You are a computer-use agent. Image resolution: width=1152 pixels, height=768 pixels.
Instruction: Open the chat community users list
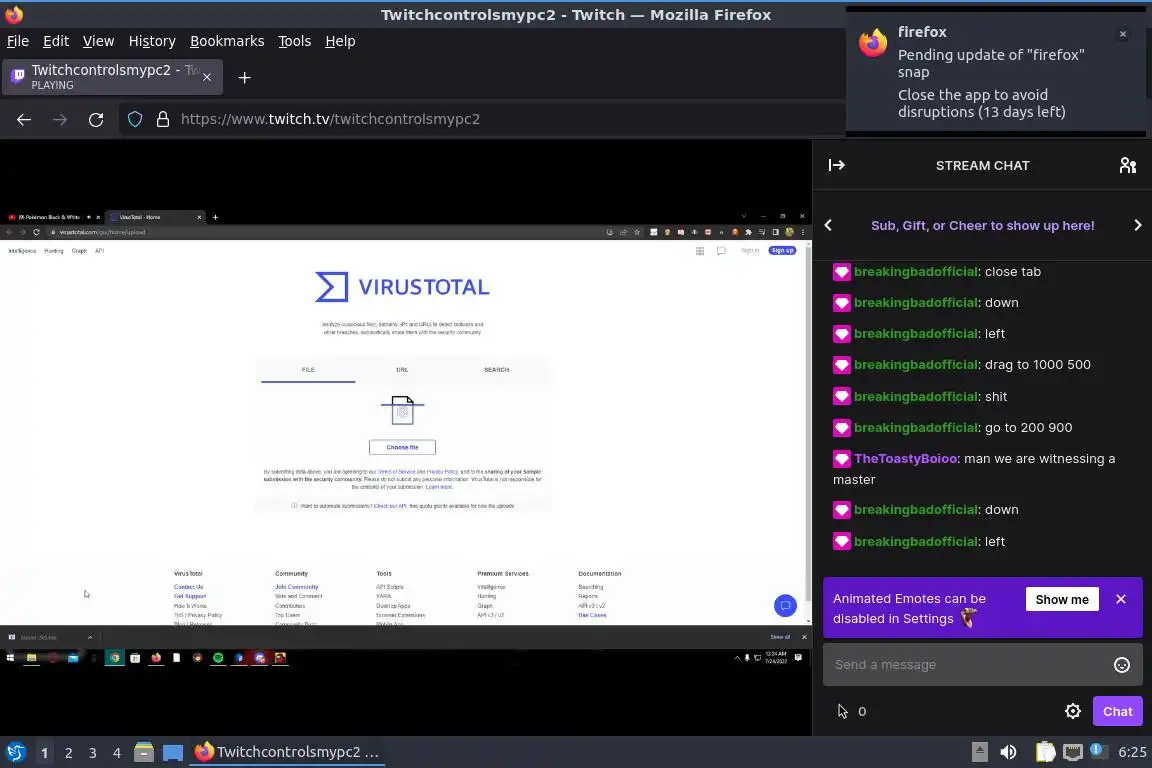point(1127,165)
